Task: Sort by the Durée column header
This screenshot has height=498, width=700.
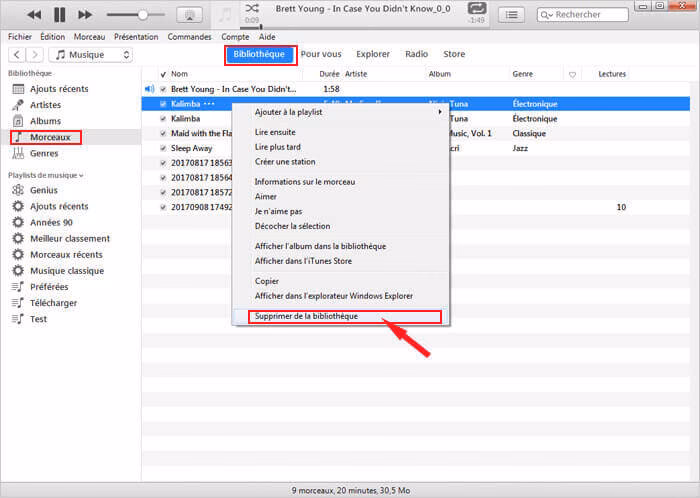Action: (x=329, y=74)
